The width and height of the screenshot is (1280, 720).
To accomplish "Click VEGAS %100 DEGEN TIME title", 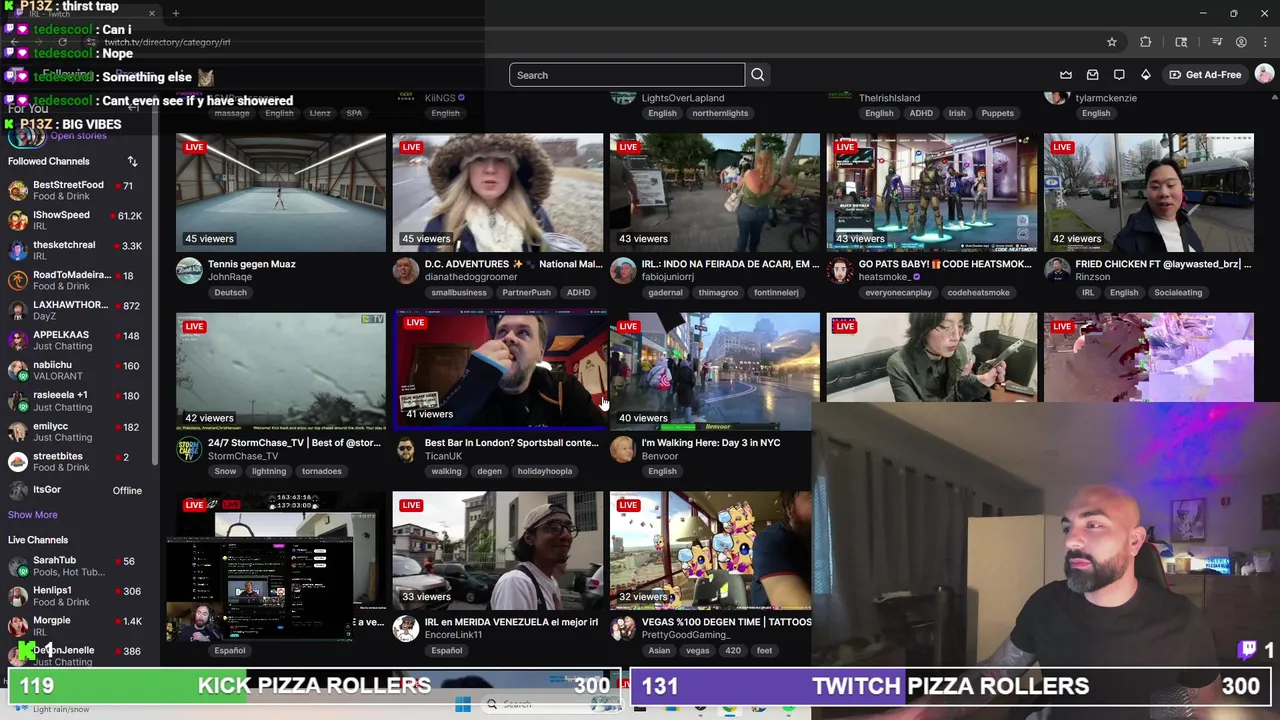I will tap(726, 622).
